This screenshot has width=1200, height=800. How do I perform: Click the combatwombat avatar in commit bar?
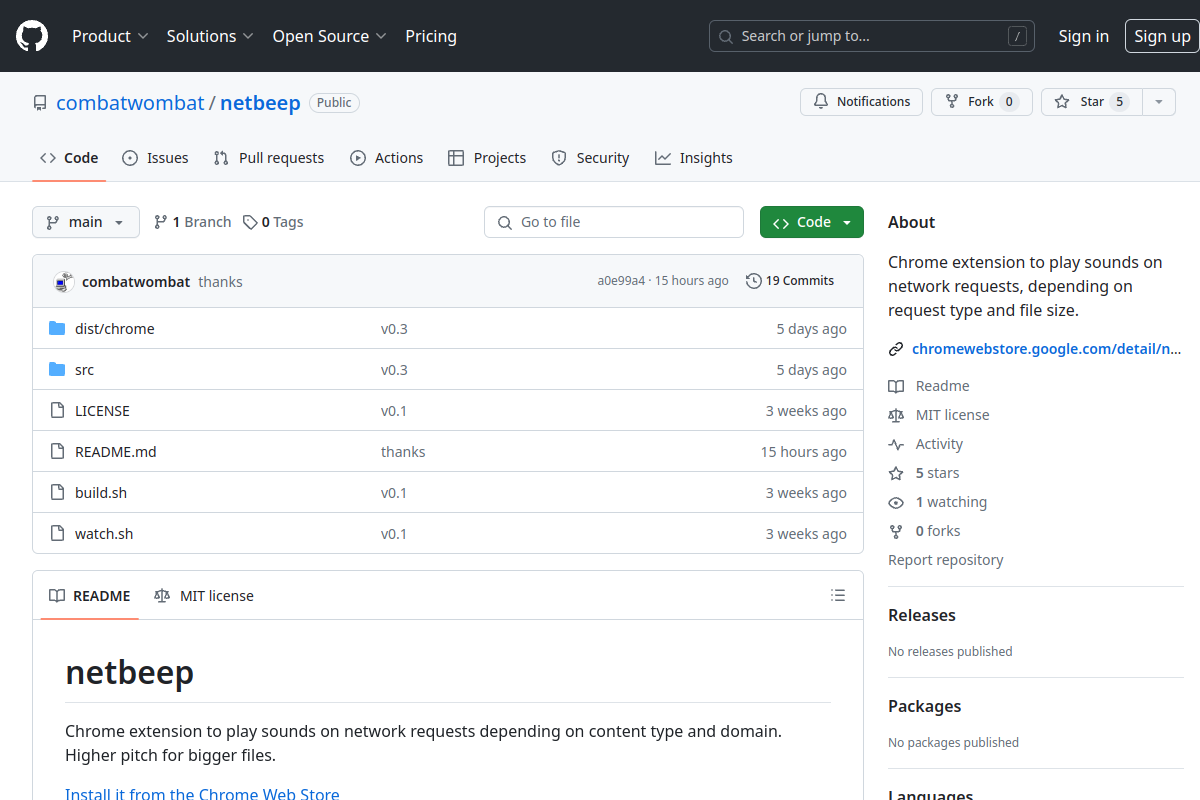64,282
